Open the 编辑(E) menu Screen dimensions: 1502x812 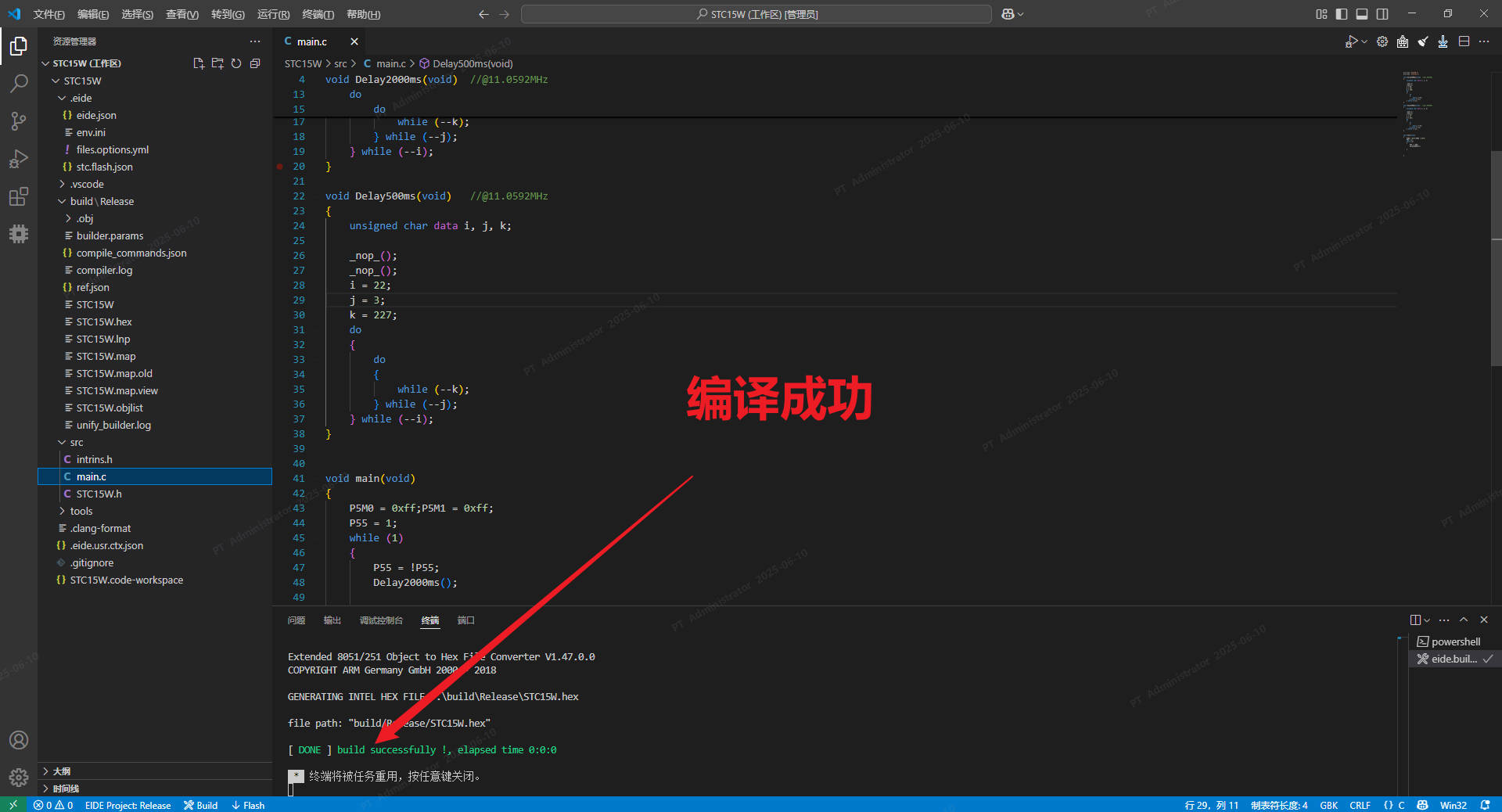pyautogui.click(x=93, y=14)
